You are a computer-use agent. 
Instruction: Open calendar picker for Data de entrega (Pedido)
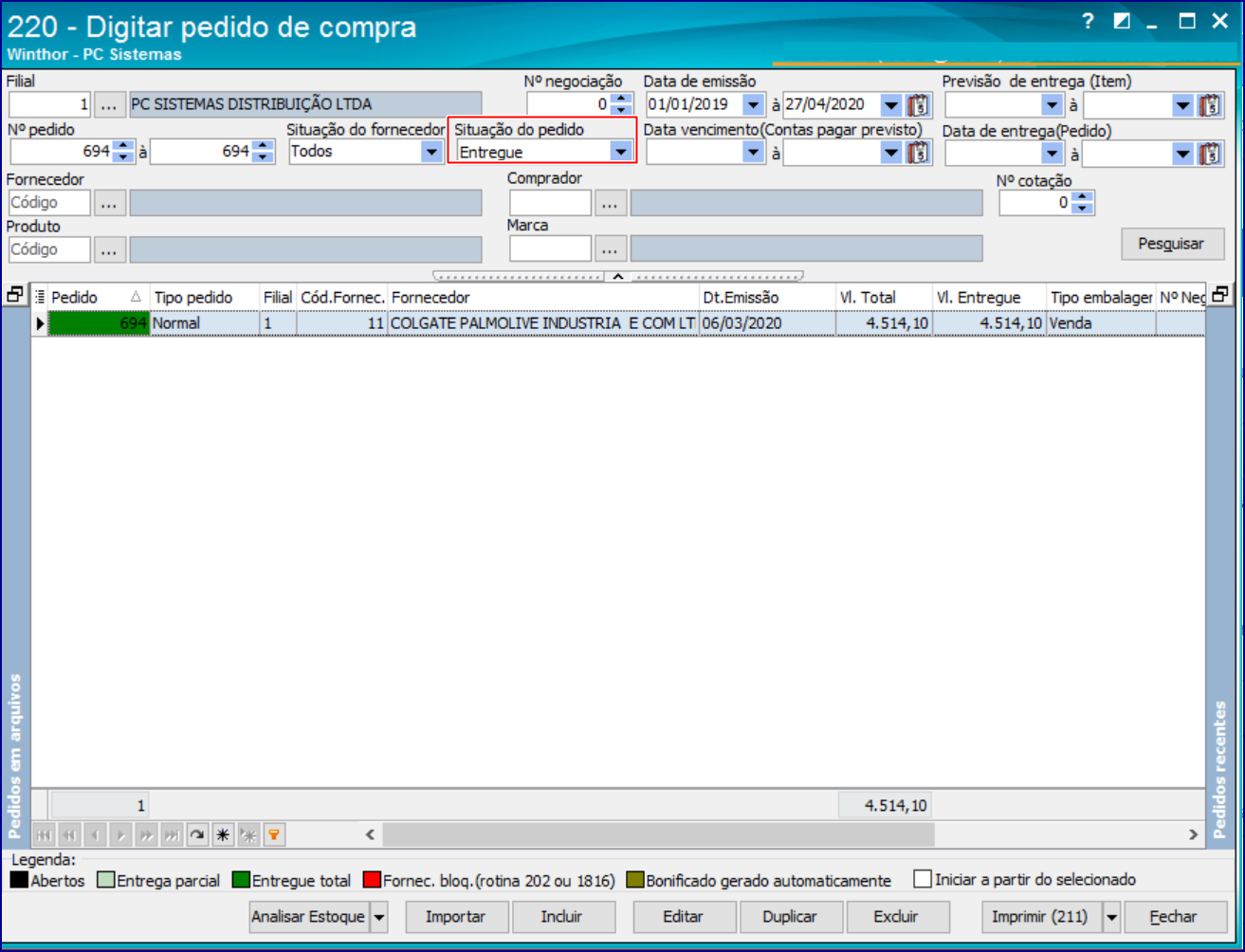pyautogui.click(x=1210, y=152)
